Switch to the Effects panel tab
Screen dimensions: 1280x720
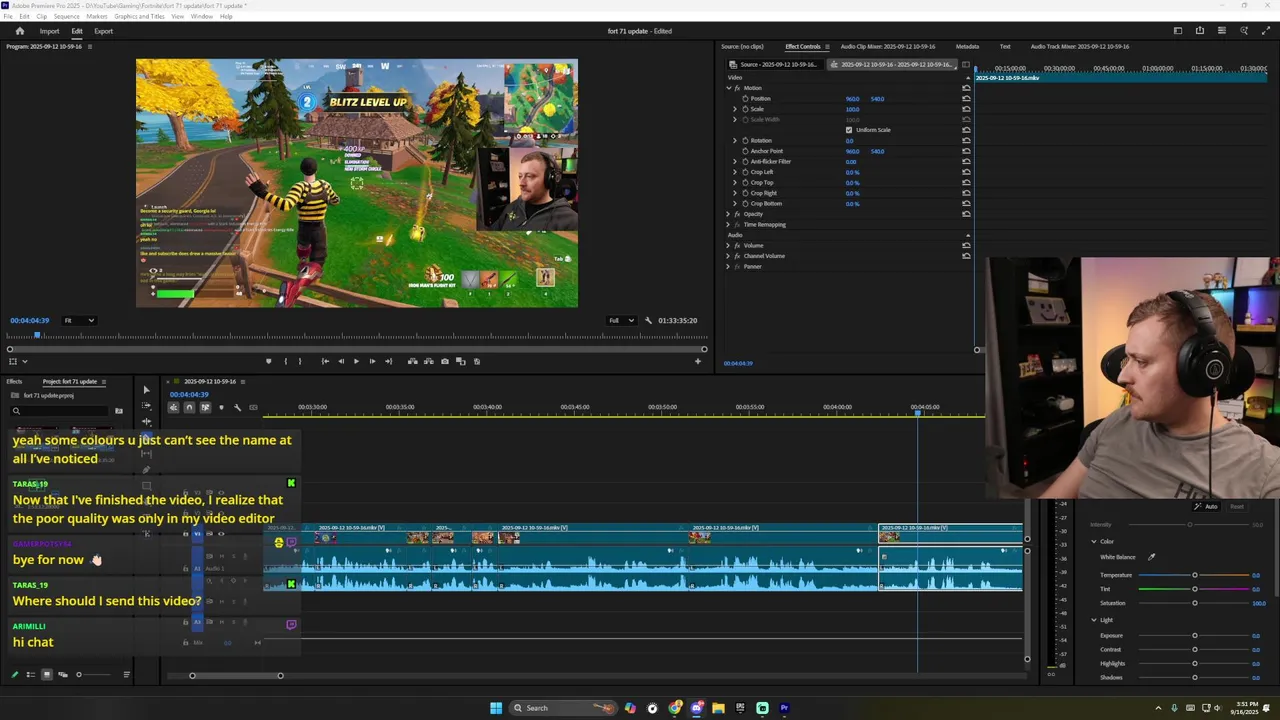tap(14, 381)
